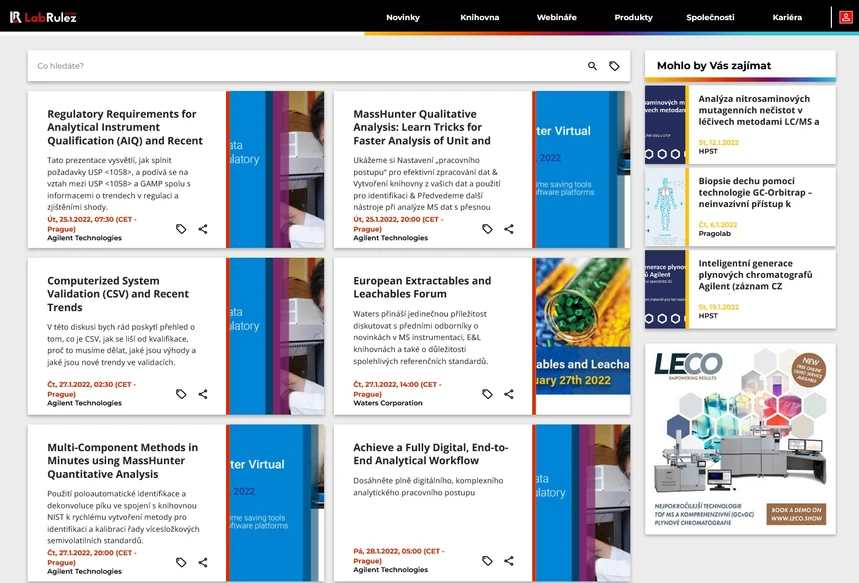Image resolution: width=859 pixels, height=583 pixels.
Task: Share the Achieve a Fully Digital webinar
Action: point(509,561)
